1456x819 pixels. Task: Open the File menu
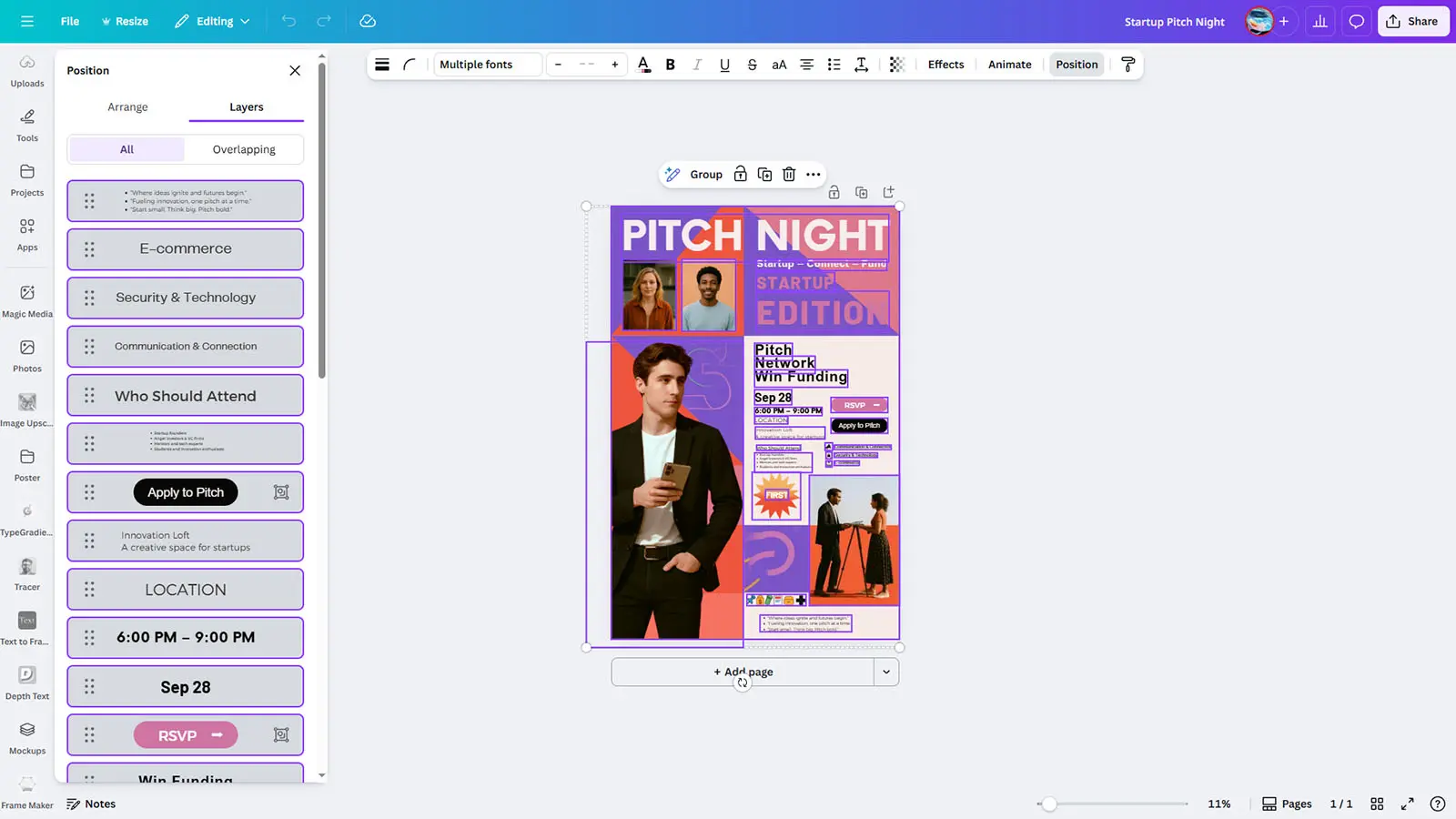(70, 21)
